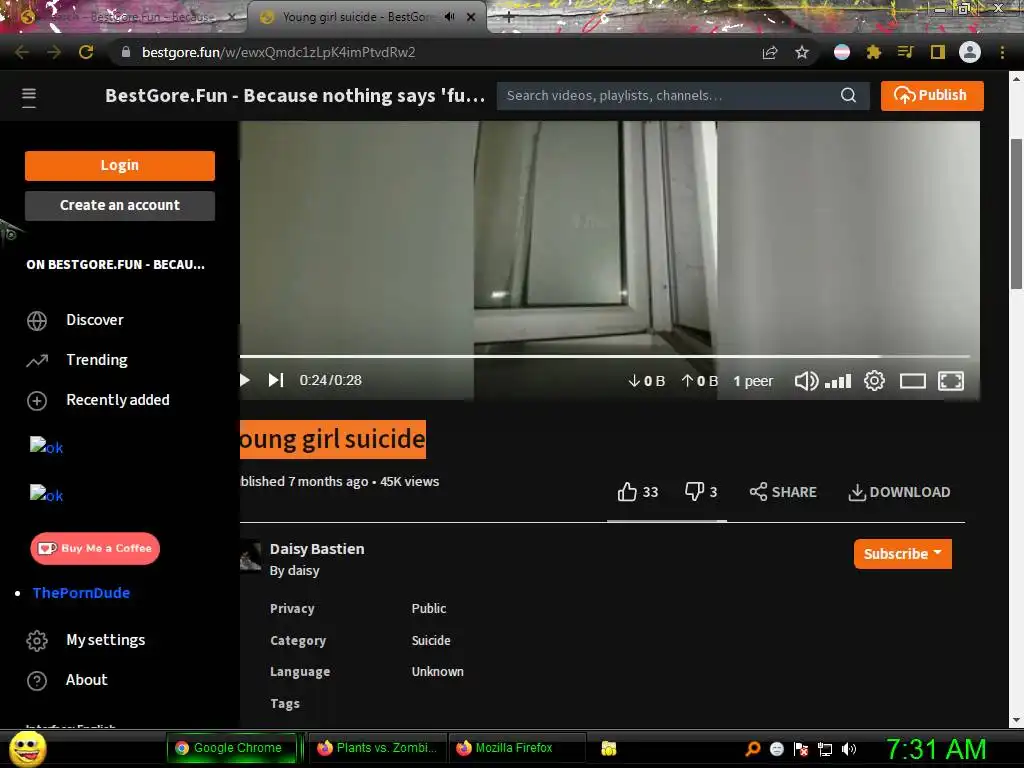Click the video progress bar
1024x768 pixels.
[x=604, y=357]
